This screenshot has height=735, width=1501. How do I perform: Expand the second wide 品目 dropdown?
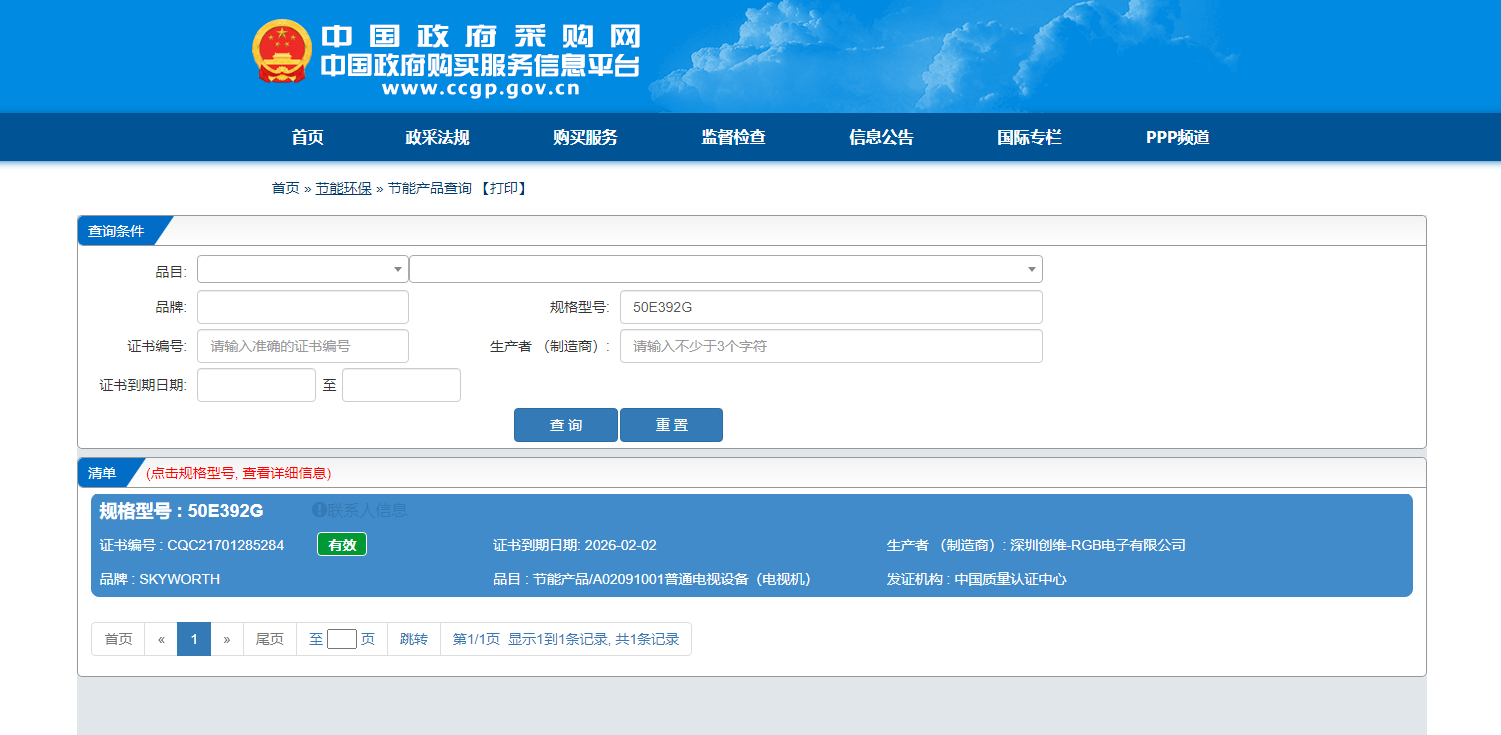click(726, 269)
